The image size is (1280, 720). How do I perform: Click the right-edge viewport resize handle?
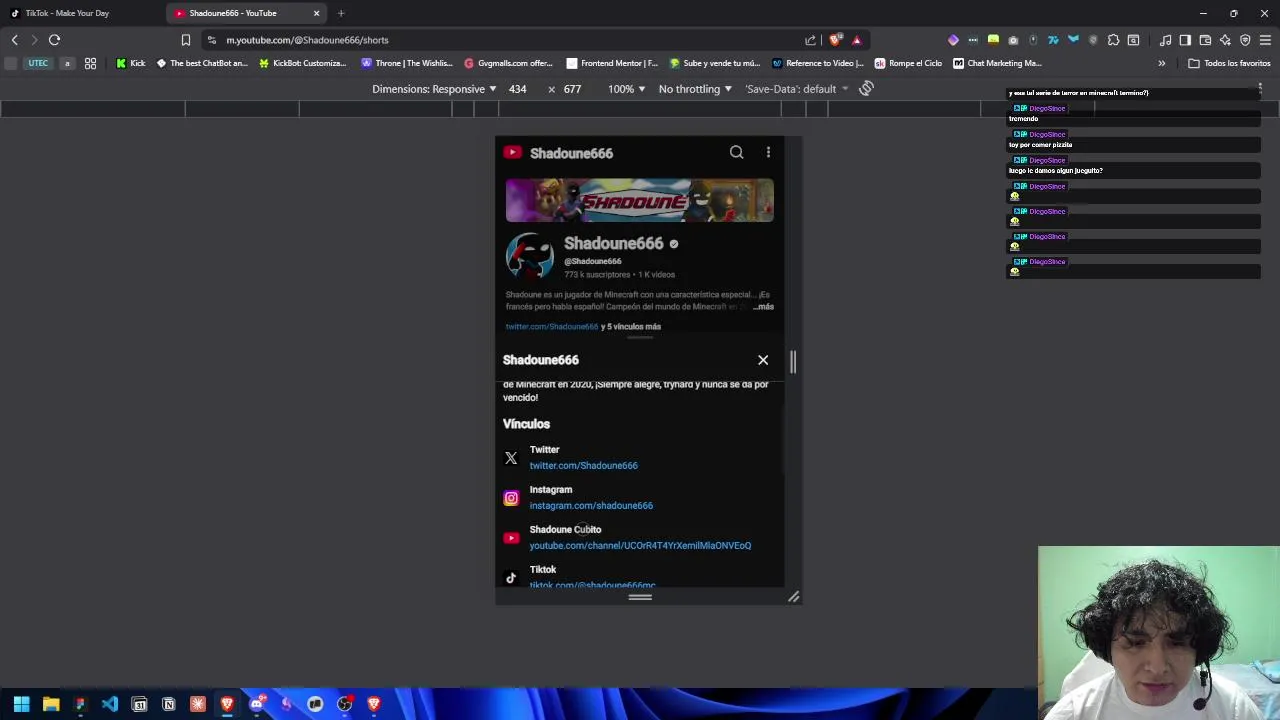click(793, 361)
